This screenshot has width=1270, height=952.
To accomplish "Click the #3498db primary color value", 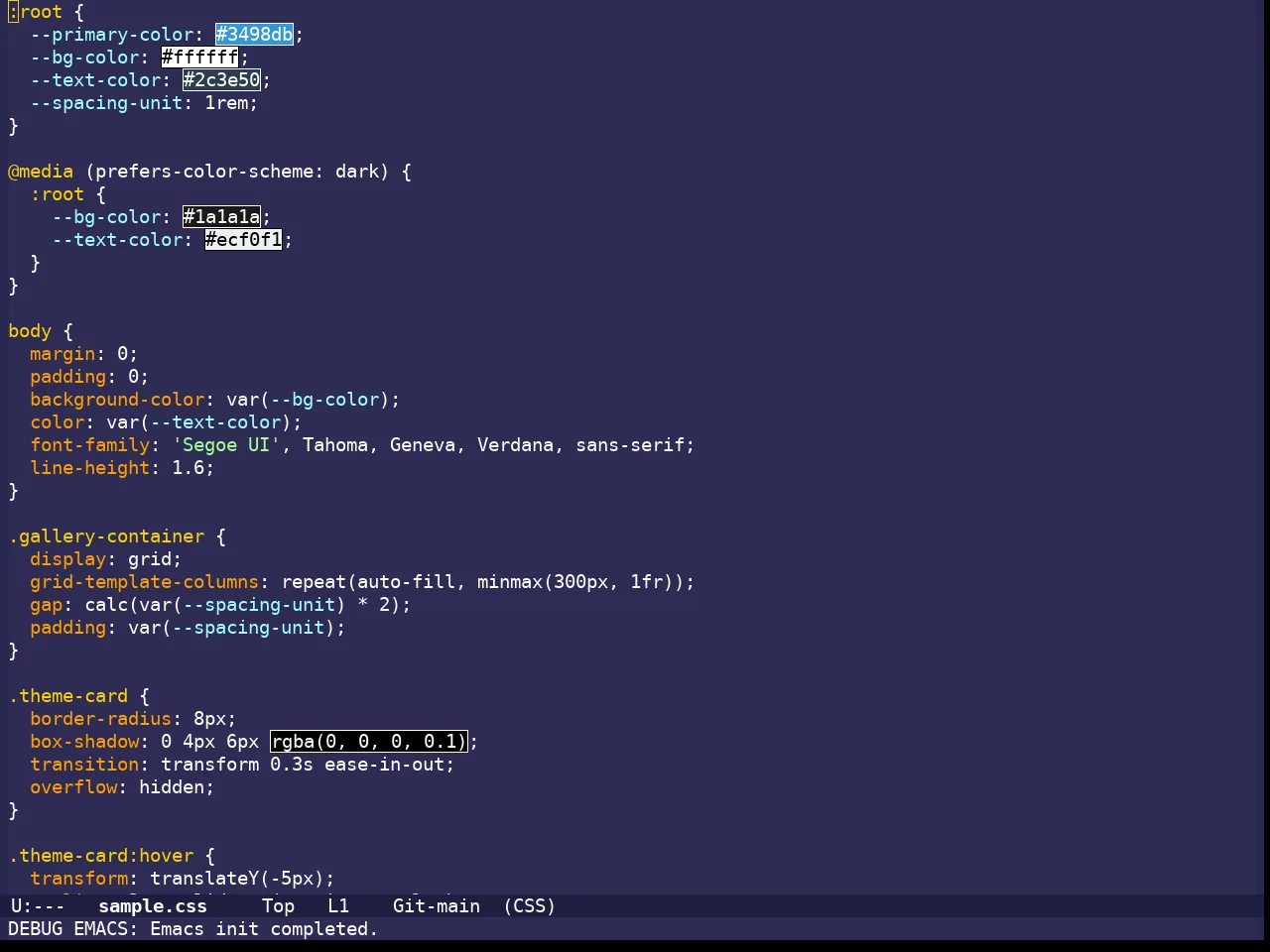I will click(x=254, y=35).
